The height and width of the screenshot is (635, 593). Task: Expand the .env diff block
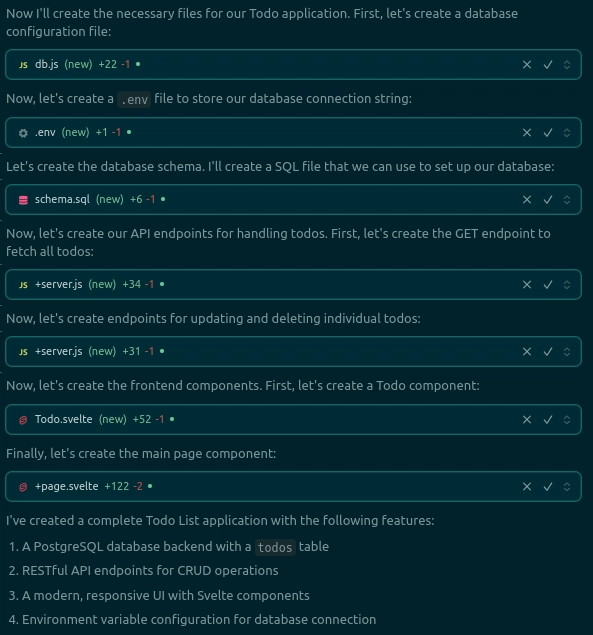(x=567, y=132)
